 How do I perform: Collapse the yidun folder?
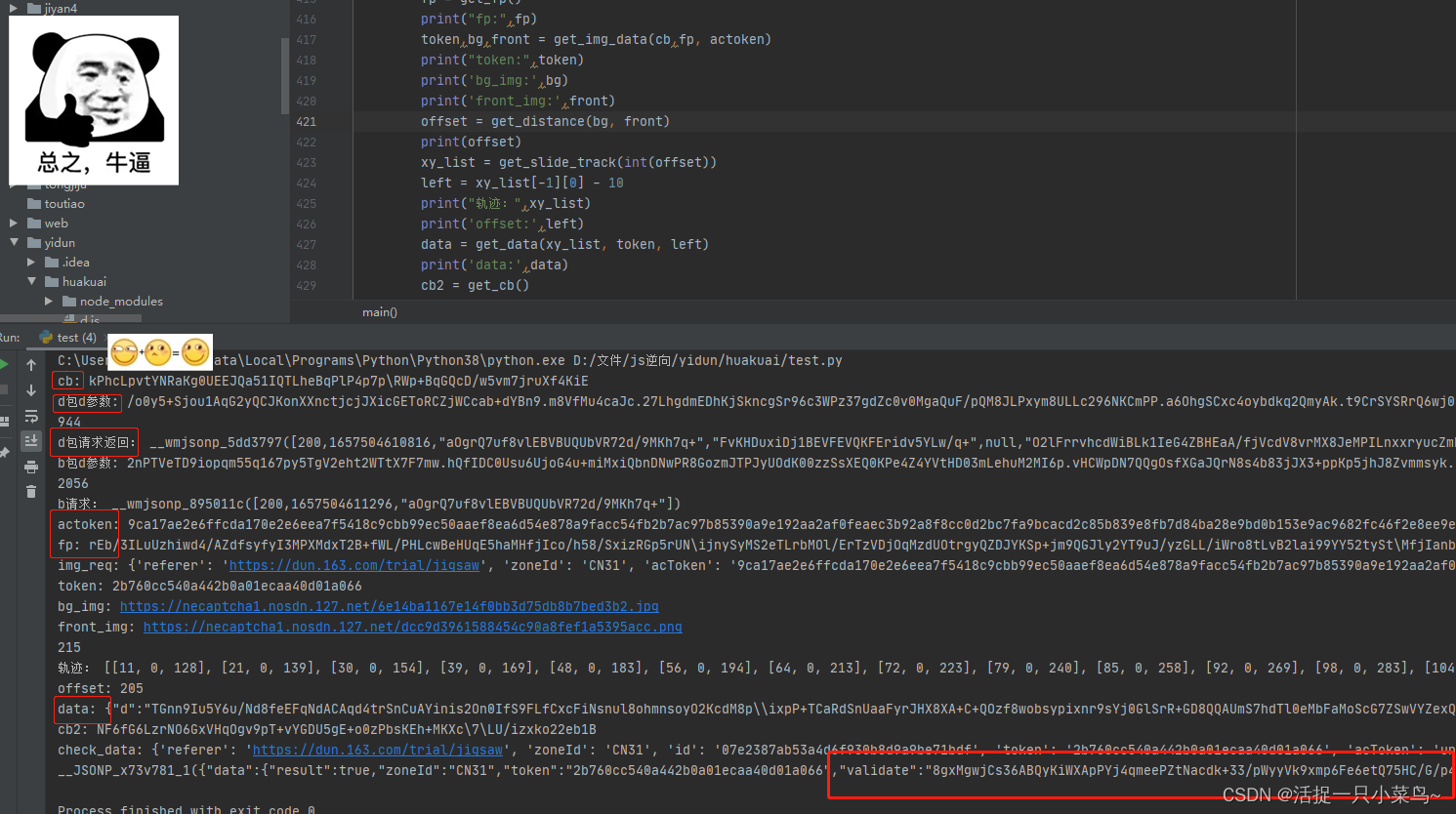tap(14, 242)
